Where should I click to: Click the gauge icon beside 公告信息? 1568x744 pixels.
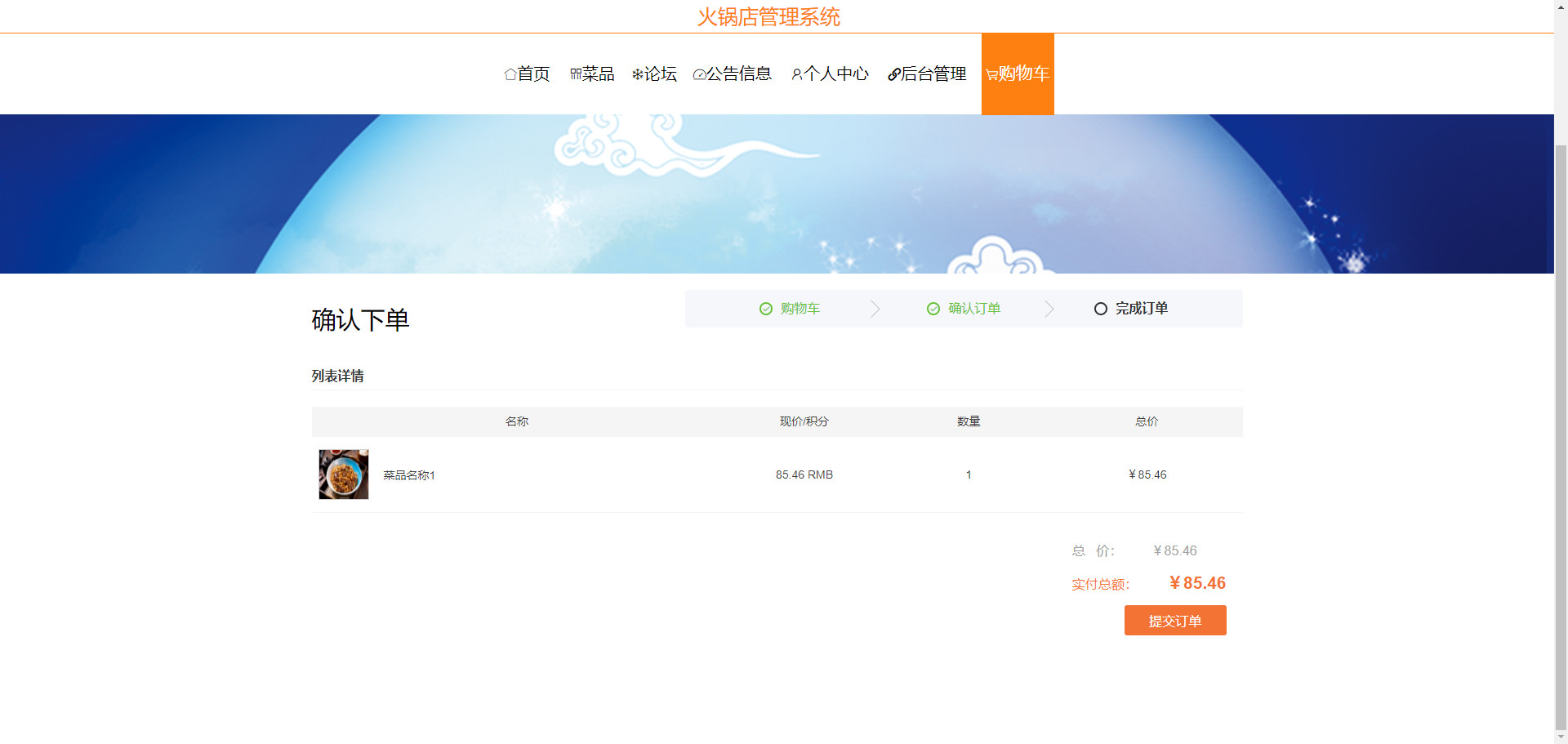699,74
